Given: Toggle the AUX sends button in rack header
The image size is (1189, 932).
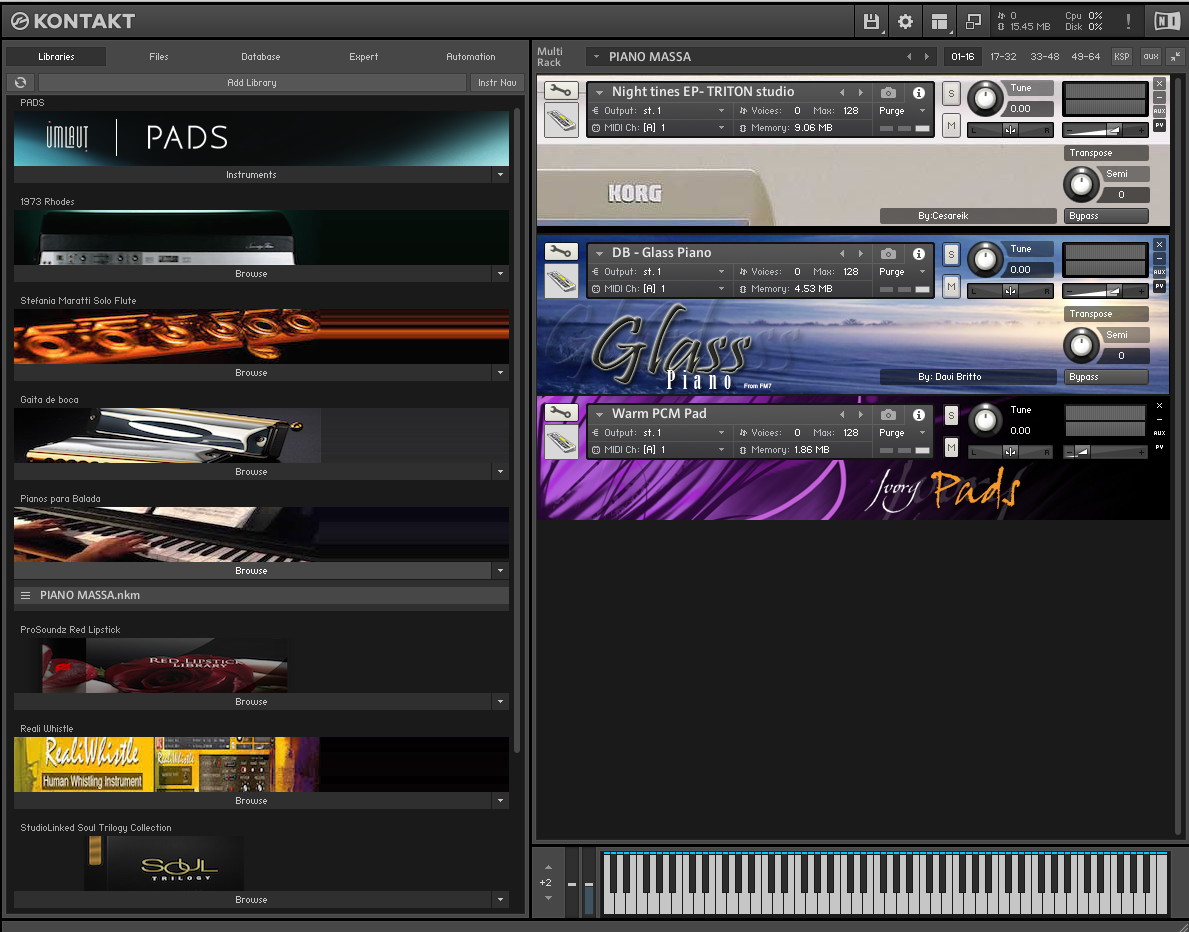Looking at the screenshot, I should (1151, 57).
